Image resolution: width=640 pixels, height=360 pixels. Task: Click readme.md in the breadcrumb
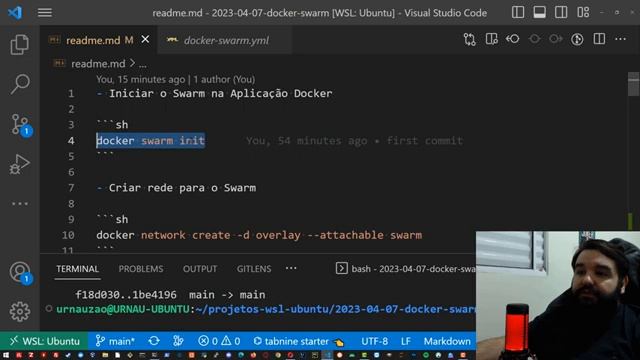coord(98,64)
